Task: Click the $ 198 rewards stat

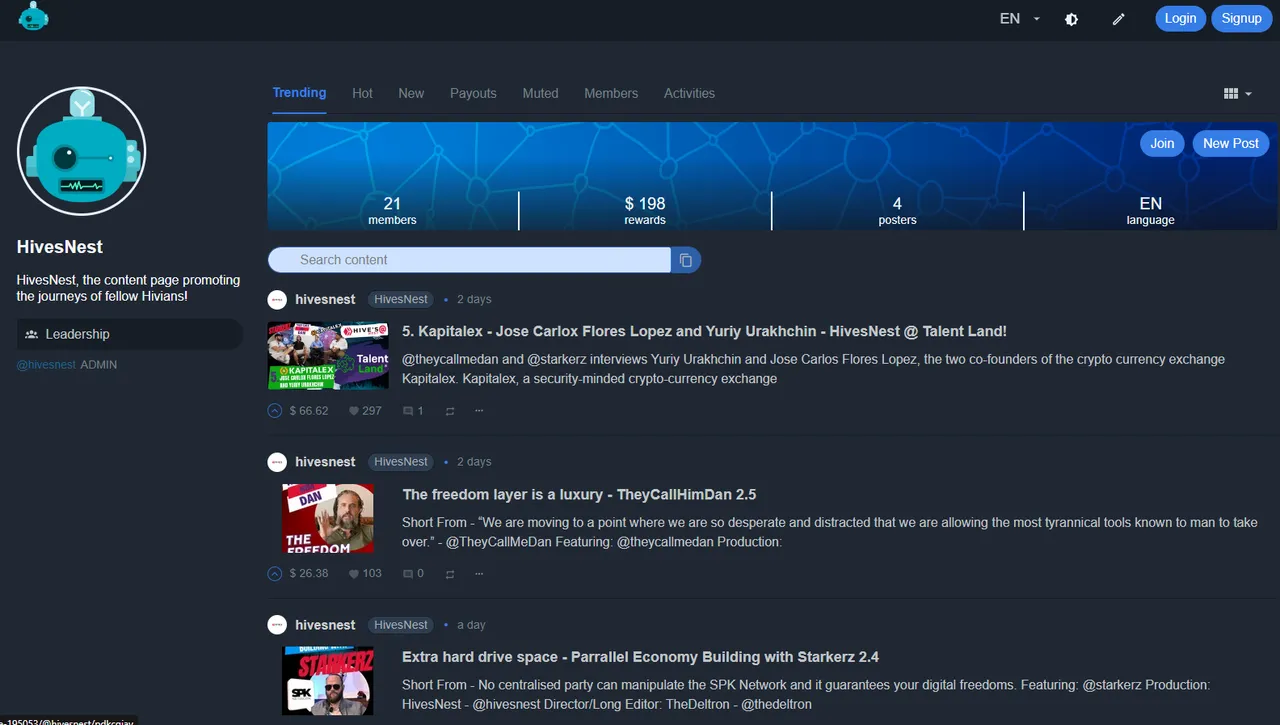Action: [x=645, y=210]
